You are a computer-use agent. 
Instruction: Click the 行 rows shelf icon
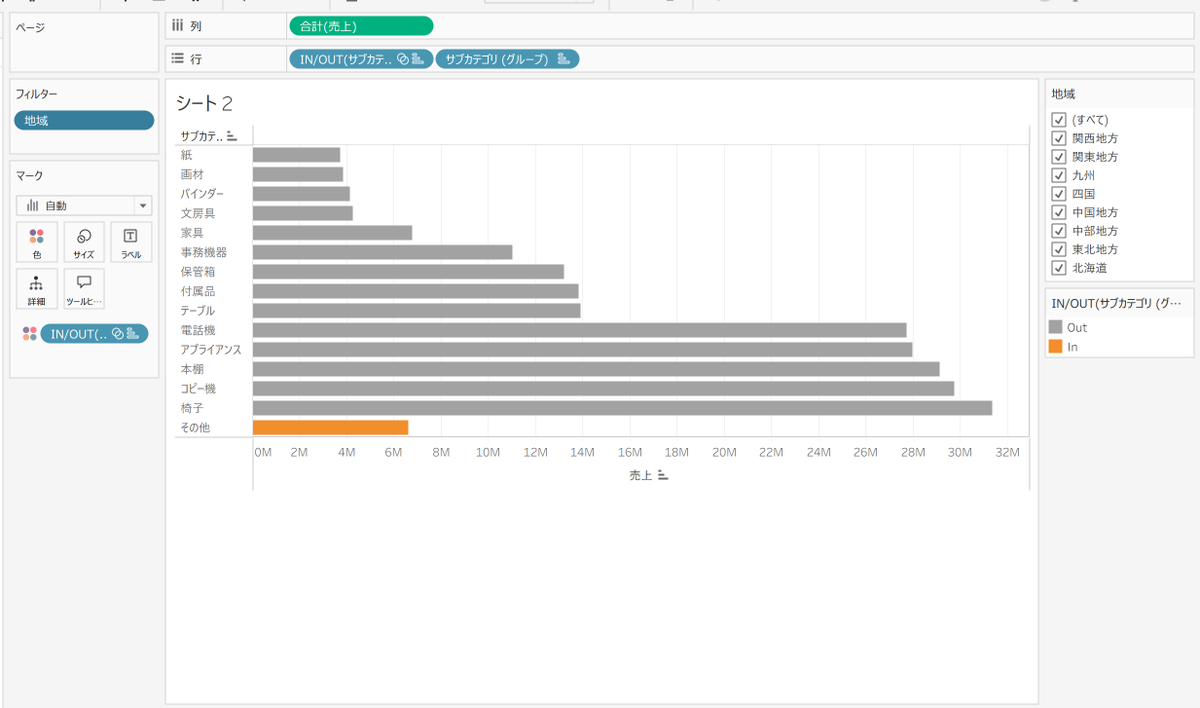click(177, 59)
